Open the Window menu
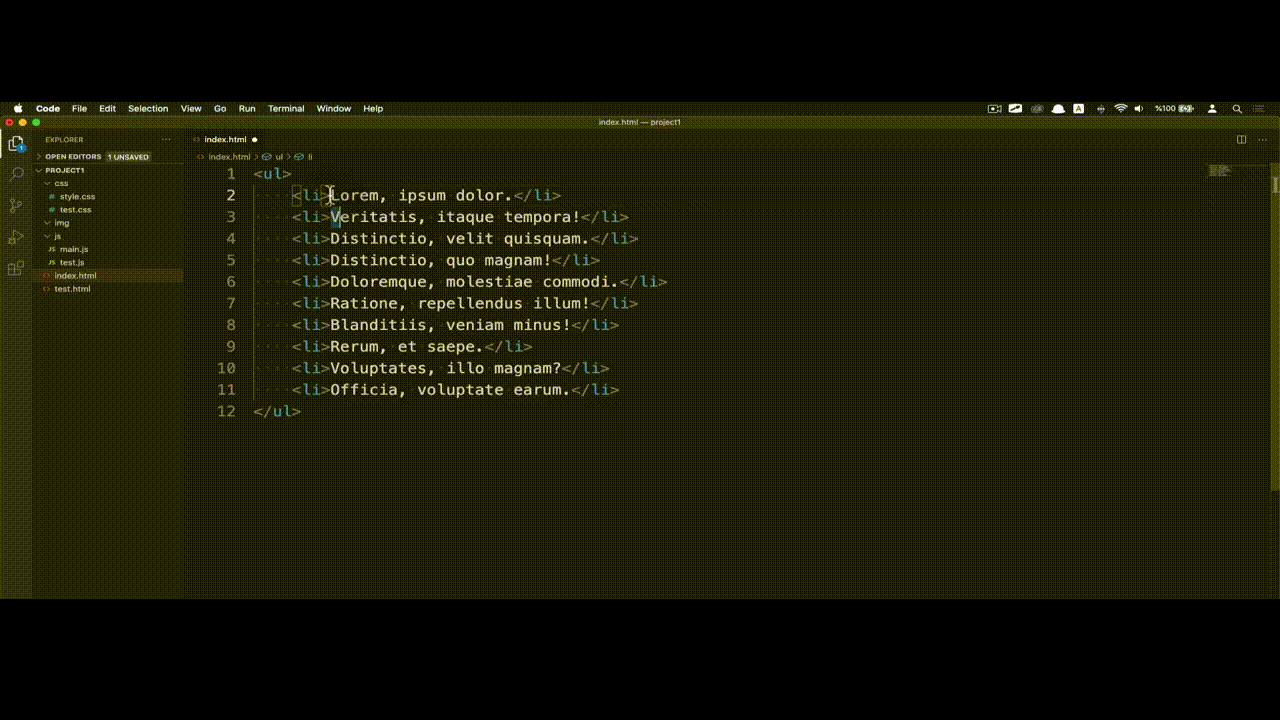Screen dimensions: 1280x720 tap(334, 108)
